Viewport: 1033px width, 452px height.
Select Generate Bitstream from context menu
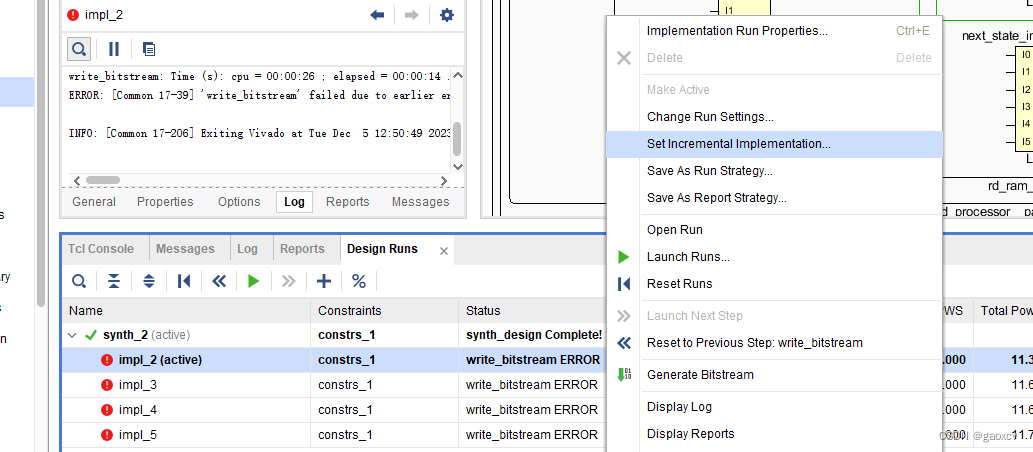click(774, 375)
